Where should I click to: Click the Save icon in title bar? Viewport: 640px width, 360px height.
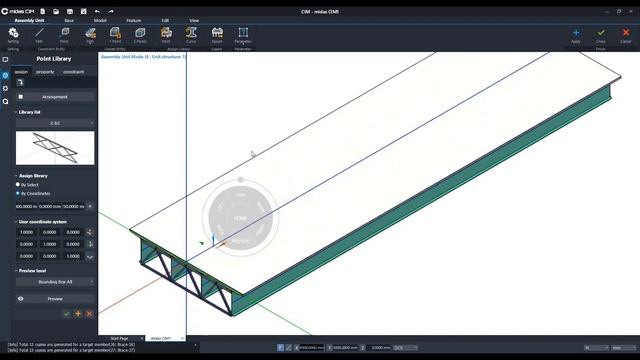tap(70, 11)
